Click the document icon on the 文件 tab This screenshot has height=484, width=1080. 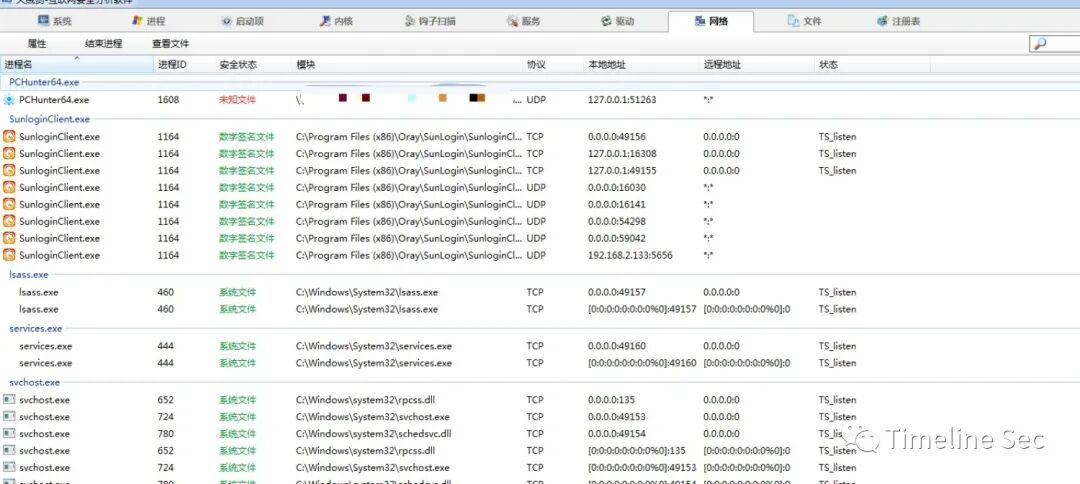(x=793, y=21)
